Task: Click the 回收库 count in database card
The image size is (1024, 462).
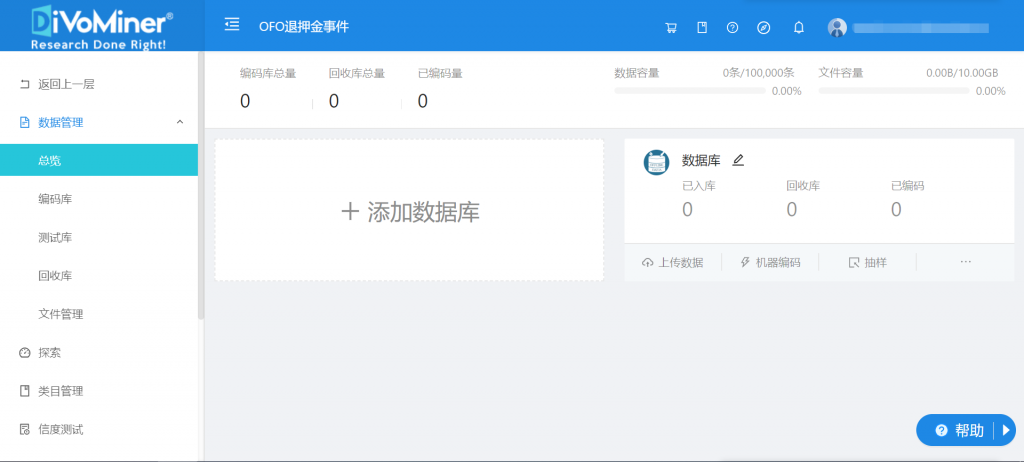Action: click(x=792, y=209)
